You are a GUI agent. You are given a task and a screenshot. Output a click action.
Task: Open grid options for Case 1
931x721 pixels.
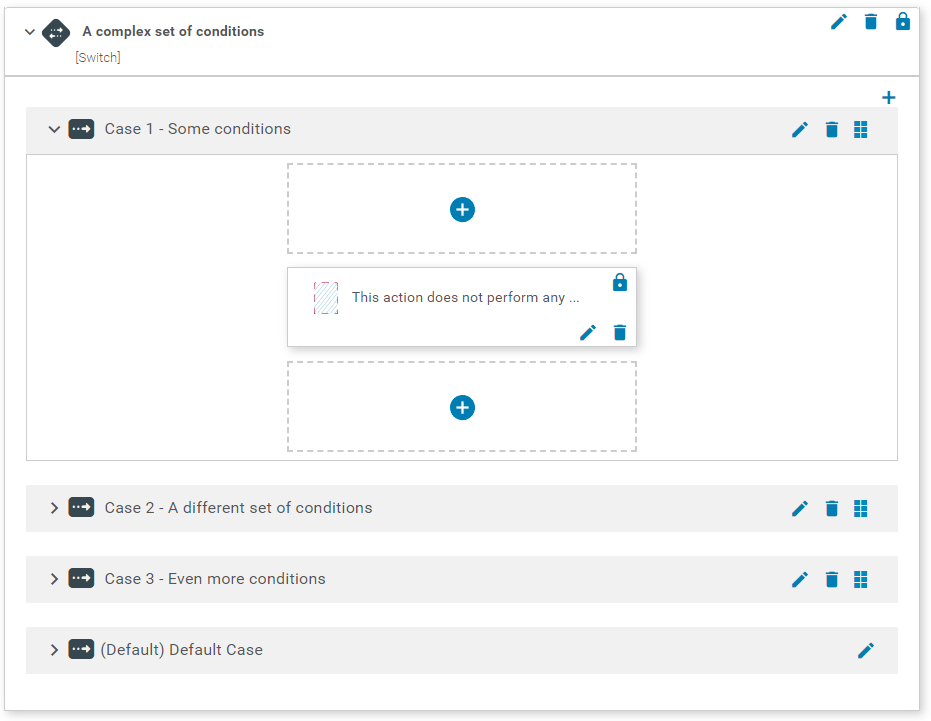(x=861, y=130)
